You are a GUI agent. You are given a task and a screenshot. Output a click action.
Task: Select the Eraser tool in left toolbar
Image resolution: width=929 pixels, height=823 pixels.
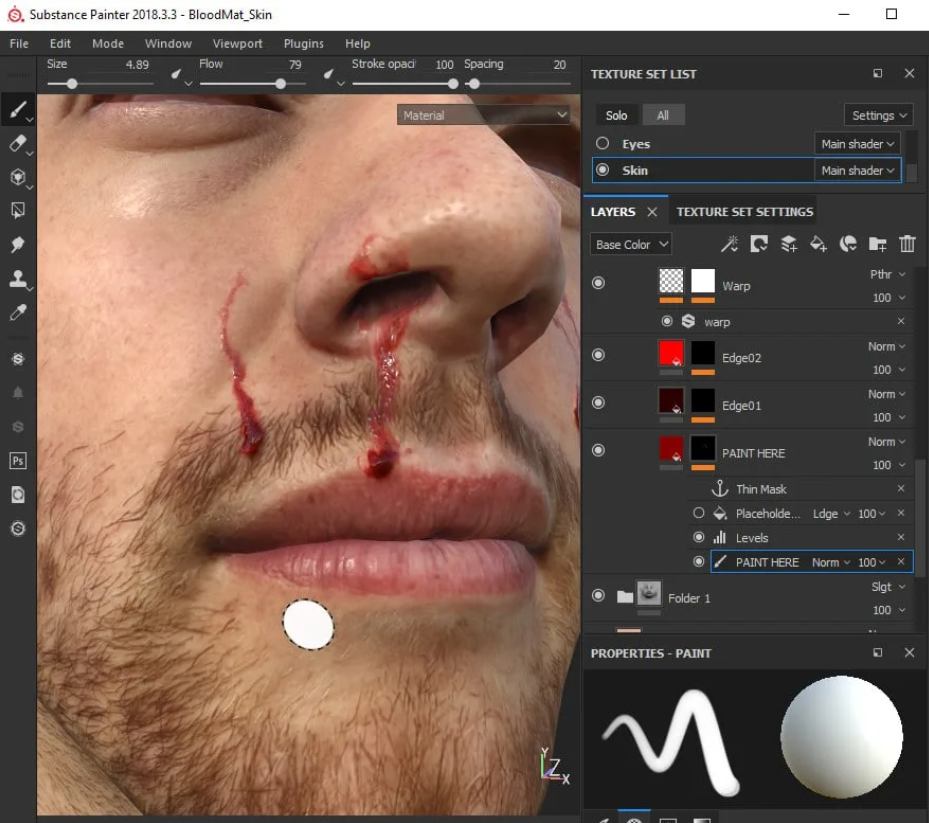tap(18, 143)
